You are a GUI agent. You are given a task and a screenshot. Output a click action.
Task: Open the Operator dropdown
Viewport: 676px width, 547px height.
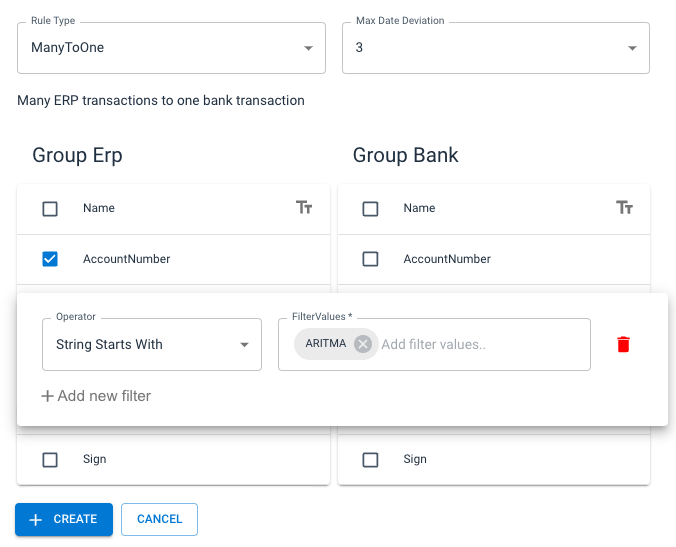[151, 344]
